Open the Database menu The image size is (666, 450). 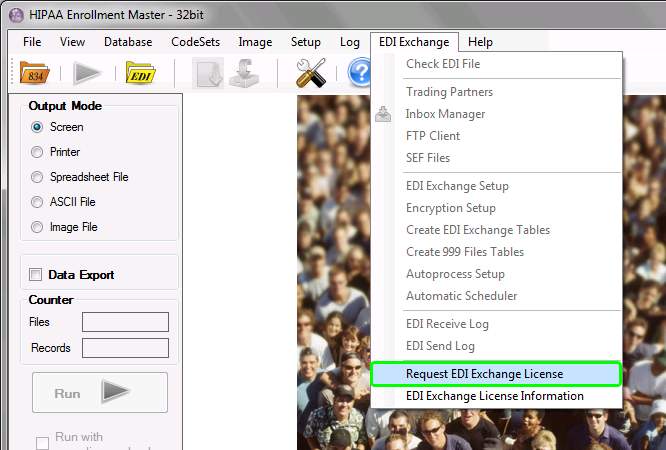pyautogui.click(x=128, y=42)
